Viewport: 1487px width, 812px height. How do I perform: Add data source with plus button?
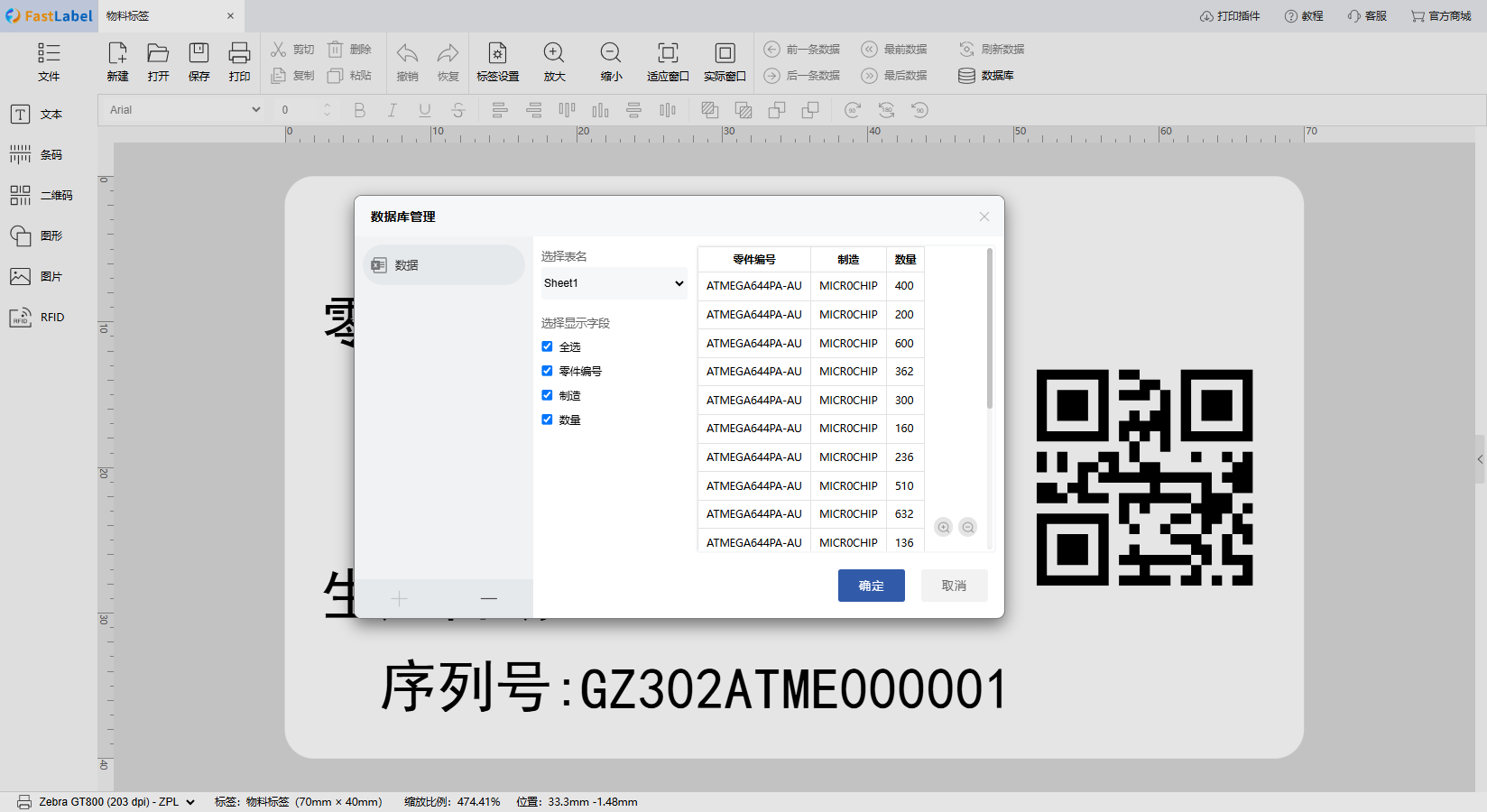point(400,598)
